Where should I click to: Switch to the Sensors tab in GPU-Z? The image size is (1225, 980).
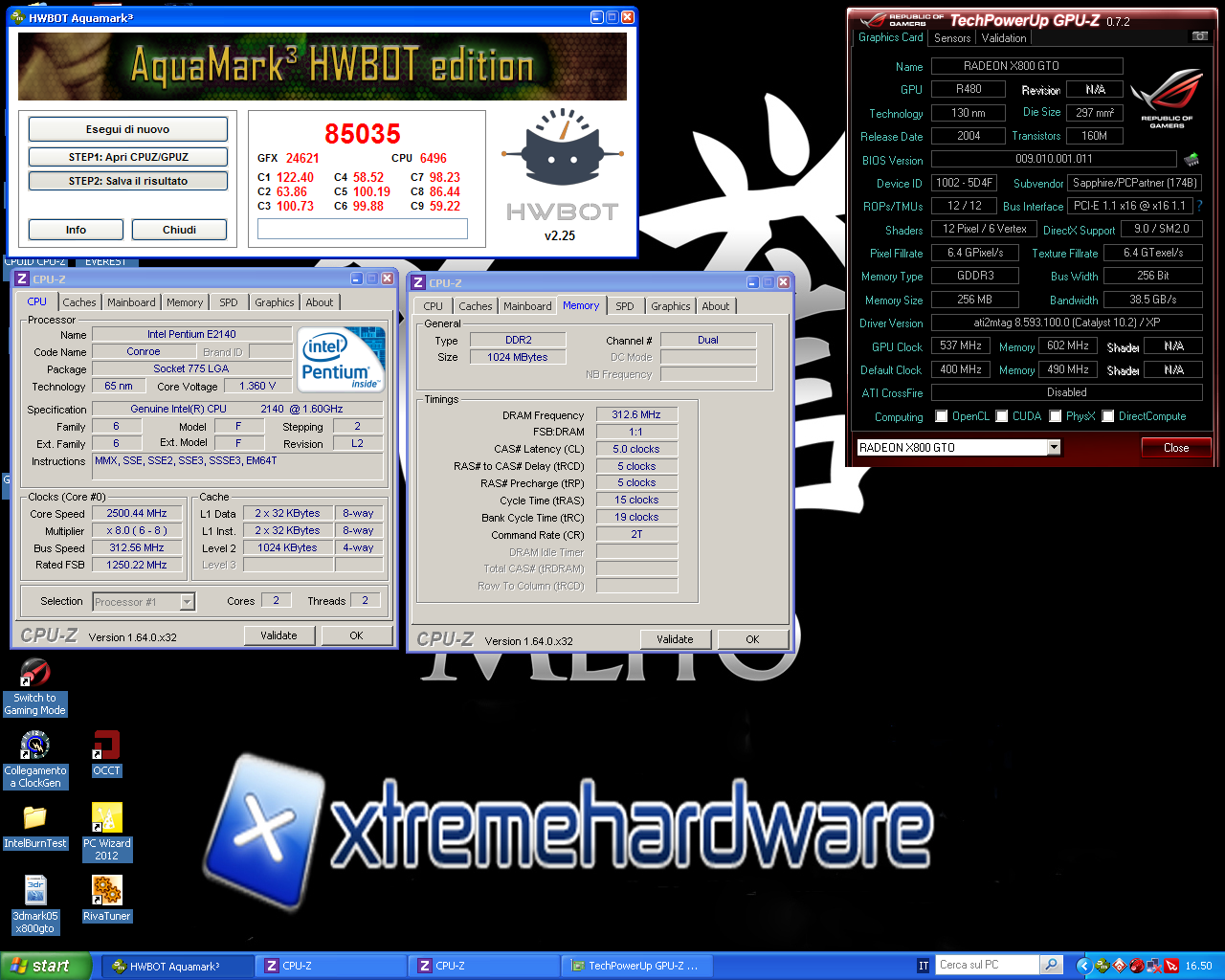[952, 38]
